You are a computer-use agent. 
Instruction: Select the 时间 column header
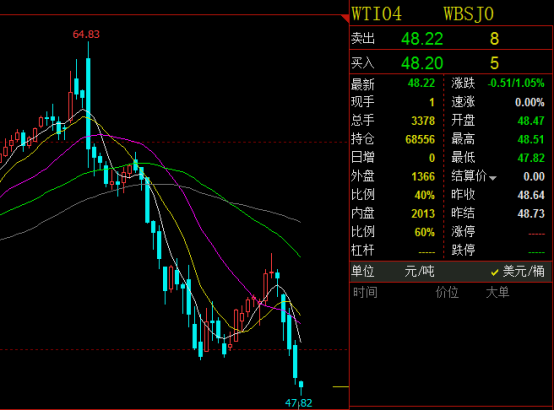click(365, 293)
